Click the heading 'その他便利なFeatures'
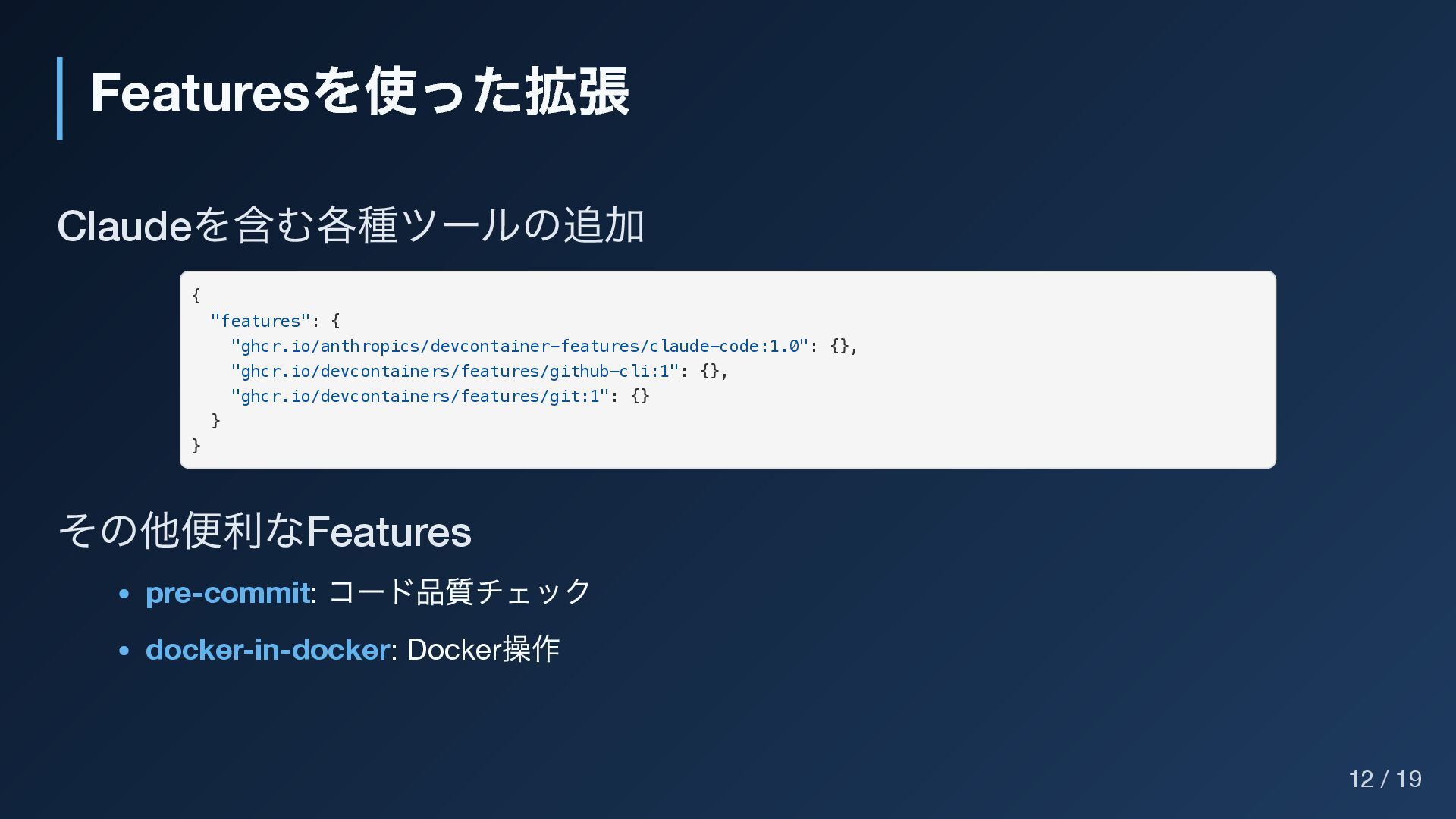The width and height of the screenshot is (1456, 819). [265, 531]
